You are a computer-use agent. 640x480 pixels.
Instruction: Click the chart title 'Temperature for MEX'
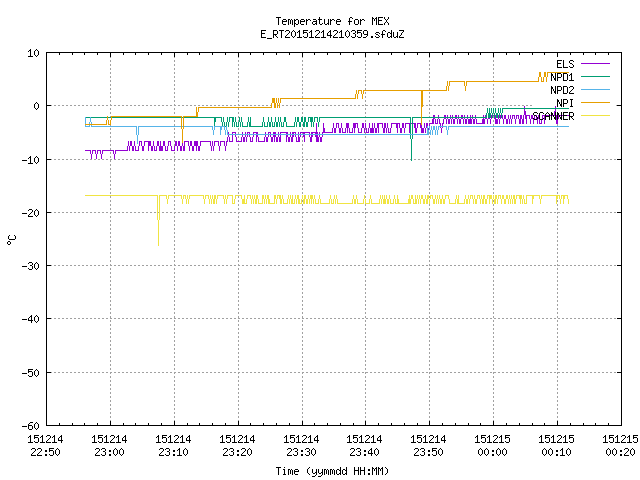pos(332,21)
